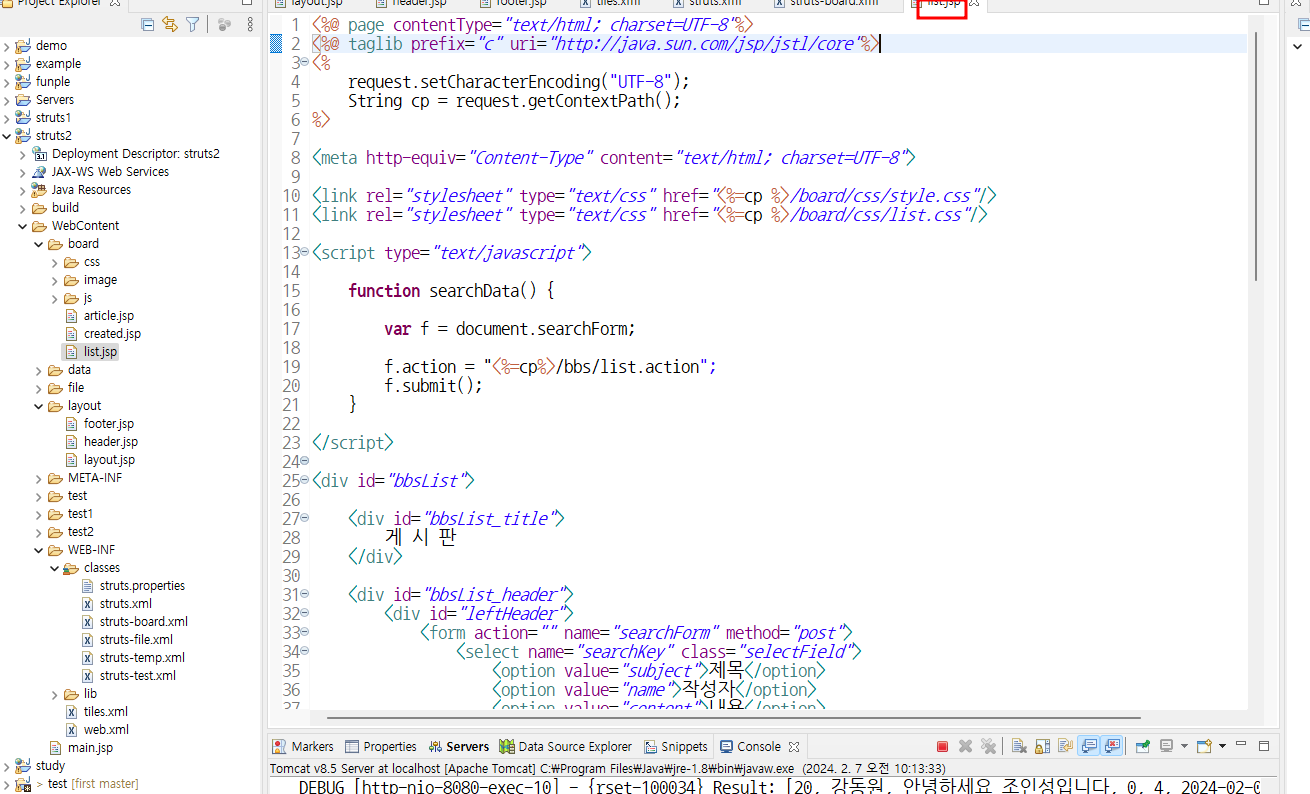Switch to the Markers tab
The height and width of the screenshot is (794, 1310).
(x=303, y=746)
